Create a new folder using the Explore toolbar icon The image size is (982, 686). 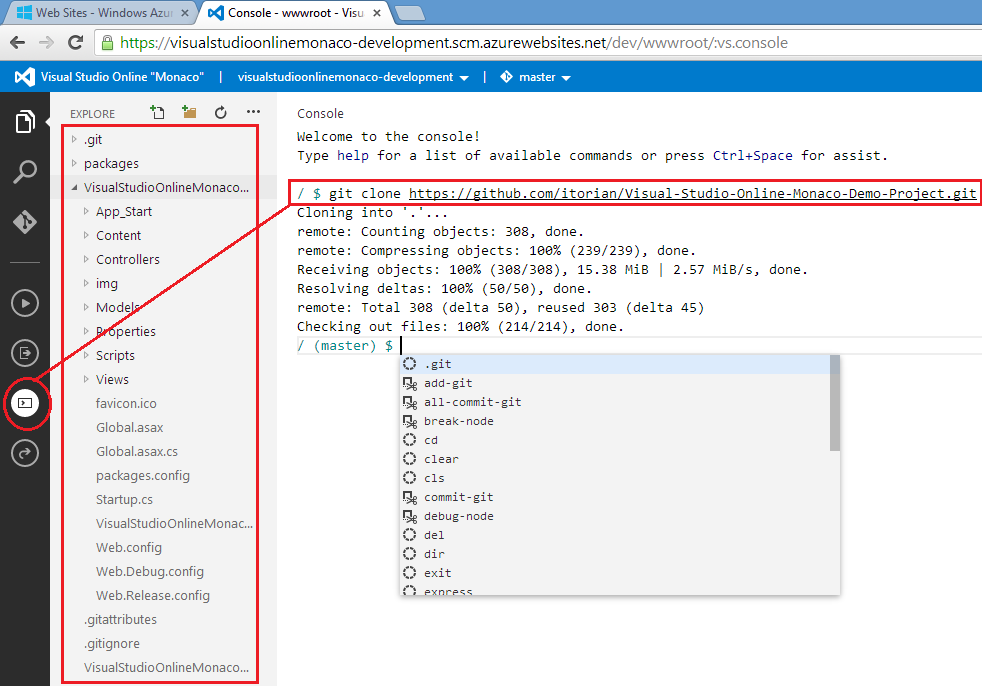(189, 113)
